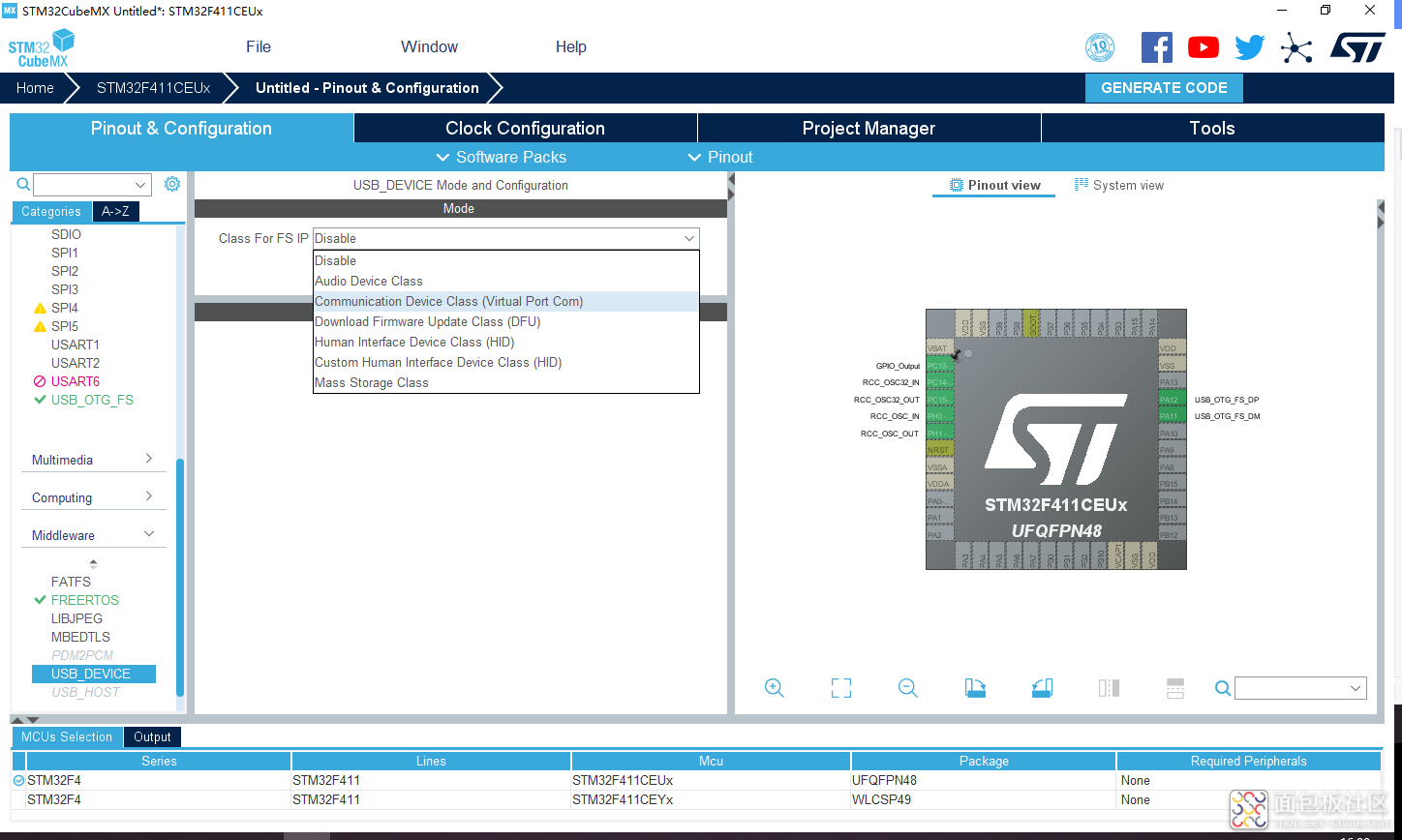
Task: Open the ST Facebook page icon
Action: [1156, 47]
